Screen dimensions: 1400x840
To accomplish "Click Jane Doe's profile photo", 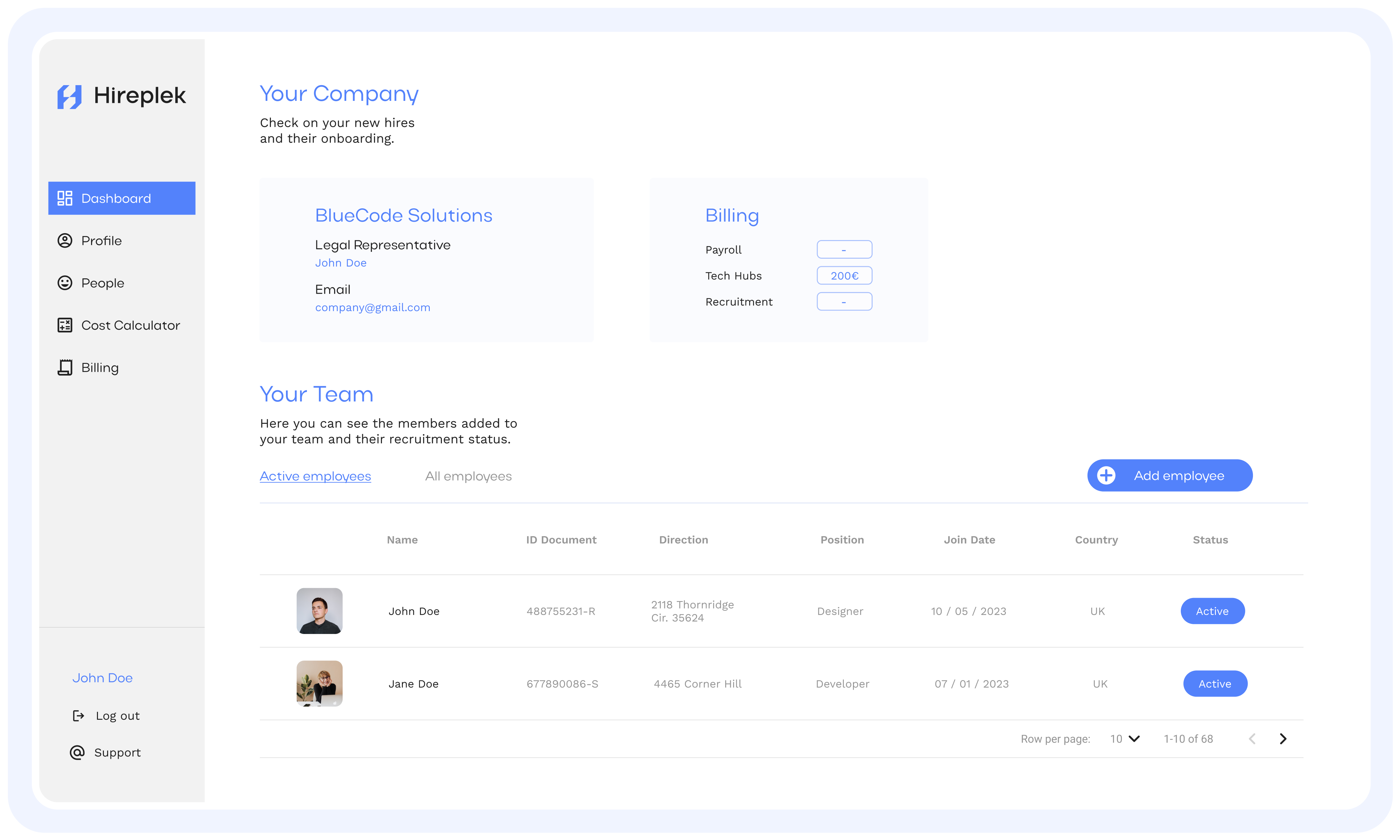I will click(319, 683).
